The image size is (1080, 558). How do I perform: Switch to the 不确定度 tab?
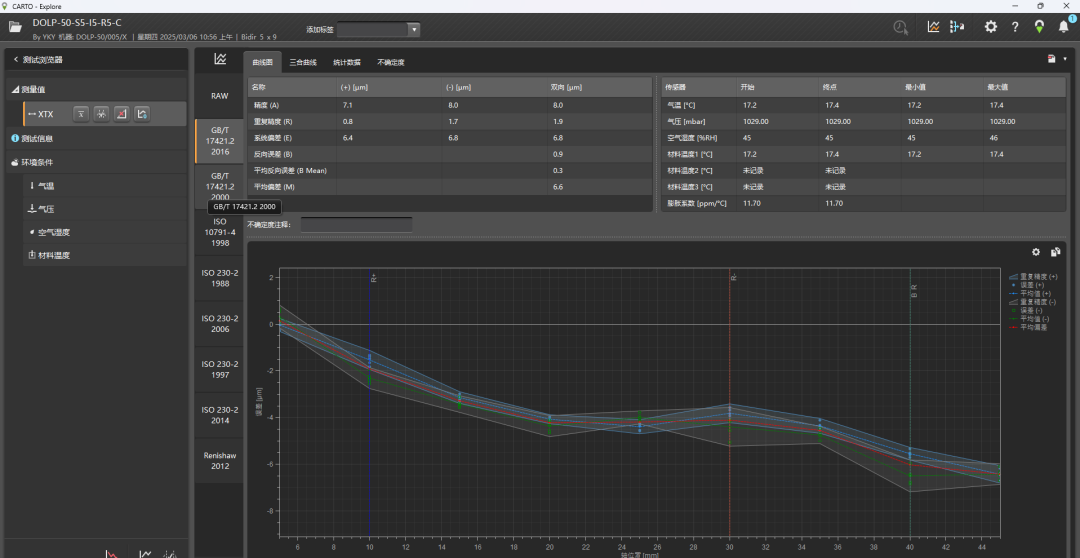tap(391, 62)
